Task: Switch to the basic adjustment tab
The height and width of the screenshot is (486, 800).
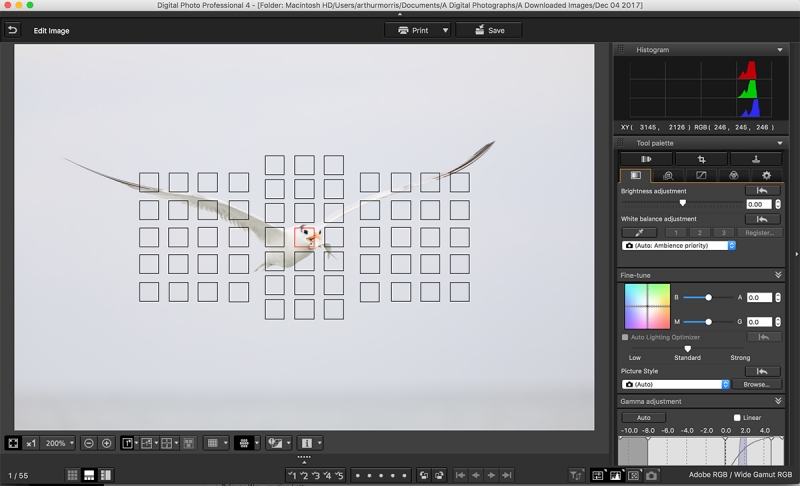Action: click(635, 175)
